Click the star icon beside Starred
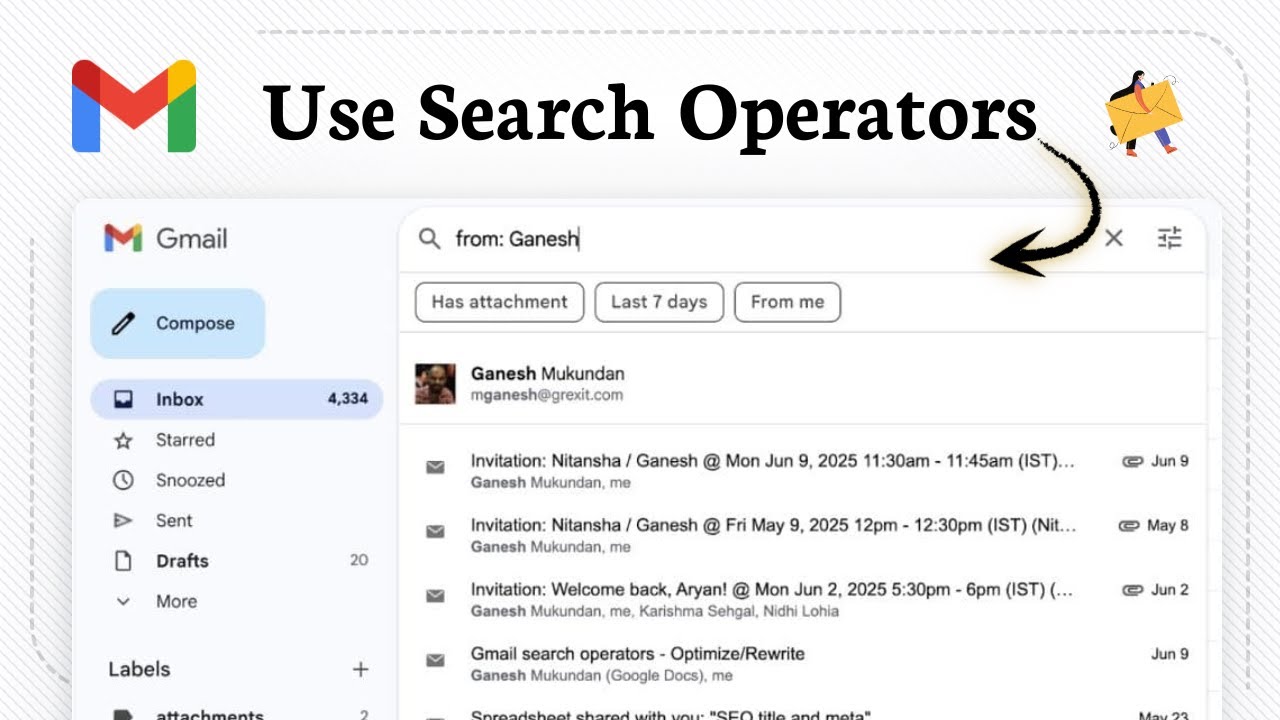The image size is (1280, 720). pyautogui.click(x=123, y=440)
